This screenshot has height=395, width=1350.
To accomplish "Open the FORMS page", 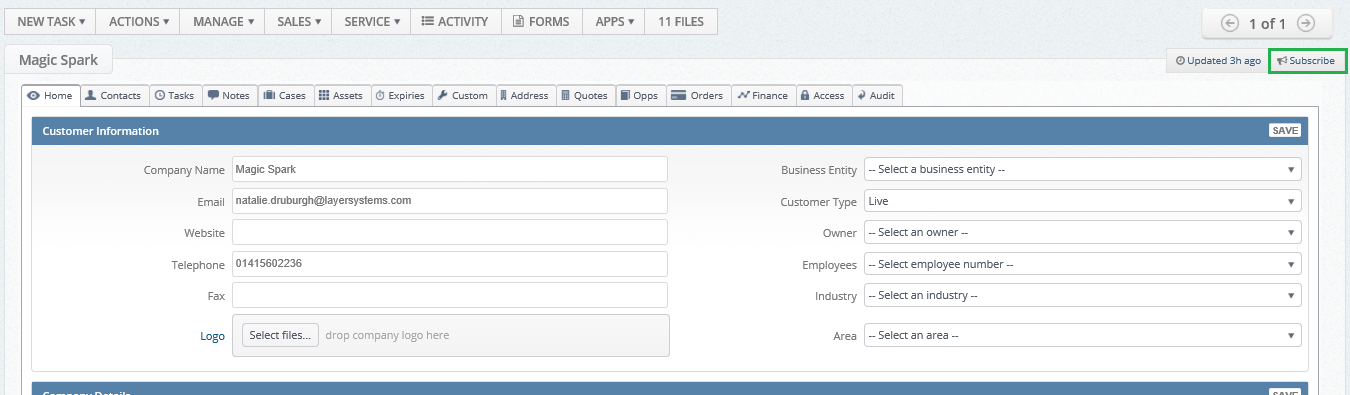I will click(x=541, y=21).
